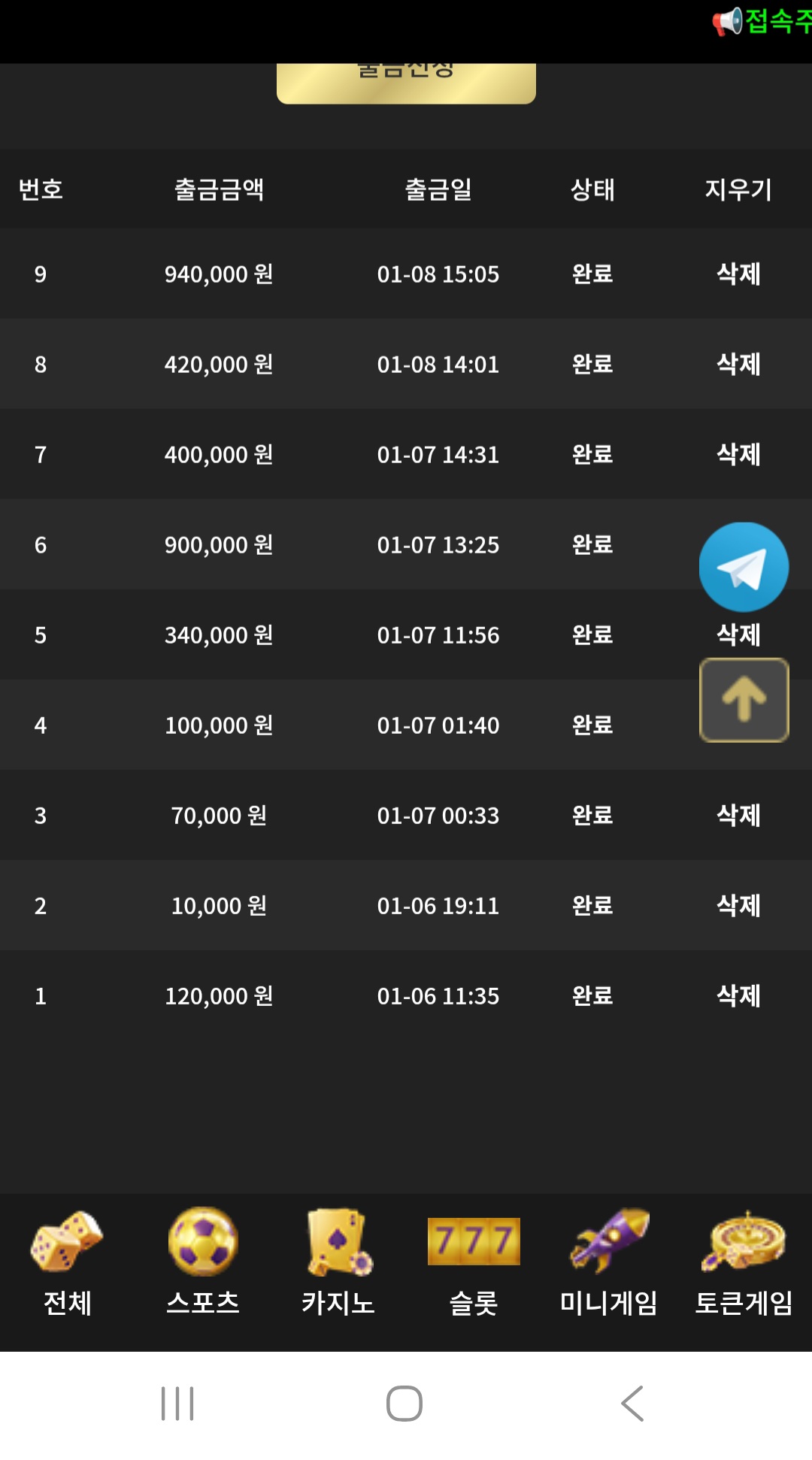This screenshot has height=1460, width=812.
Task: Remove the 70,000 원 withdrawal row
Action: (x=738, y=815)
